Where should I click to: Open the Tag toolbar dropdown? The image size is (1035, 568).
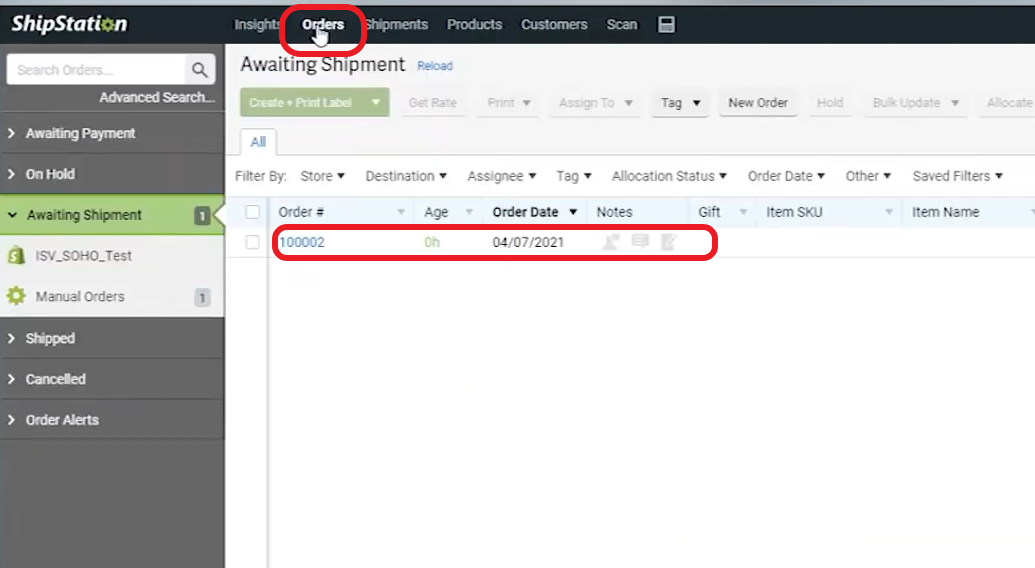680,103
